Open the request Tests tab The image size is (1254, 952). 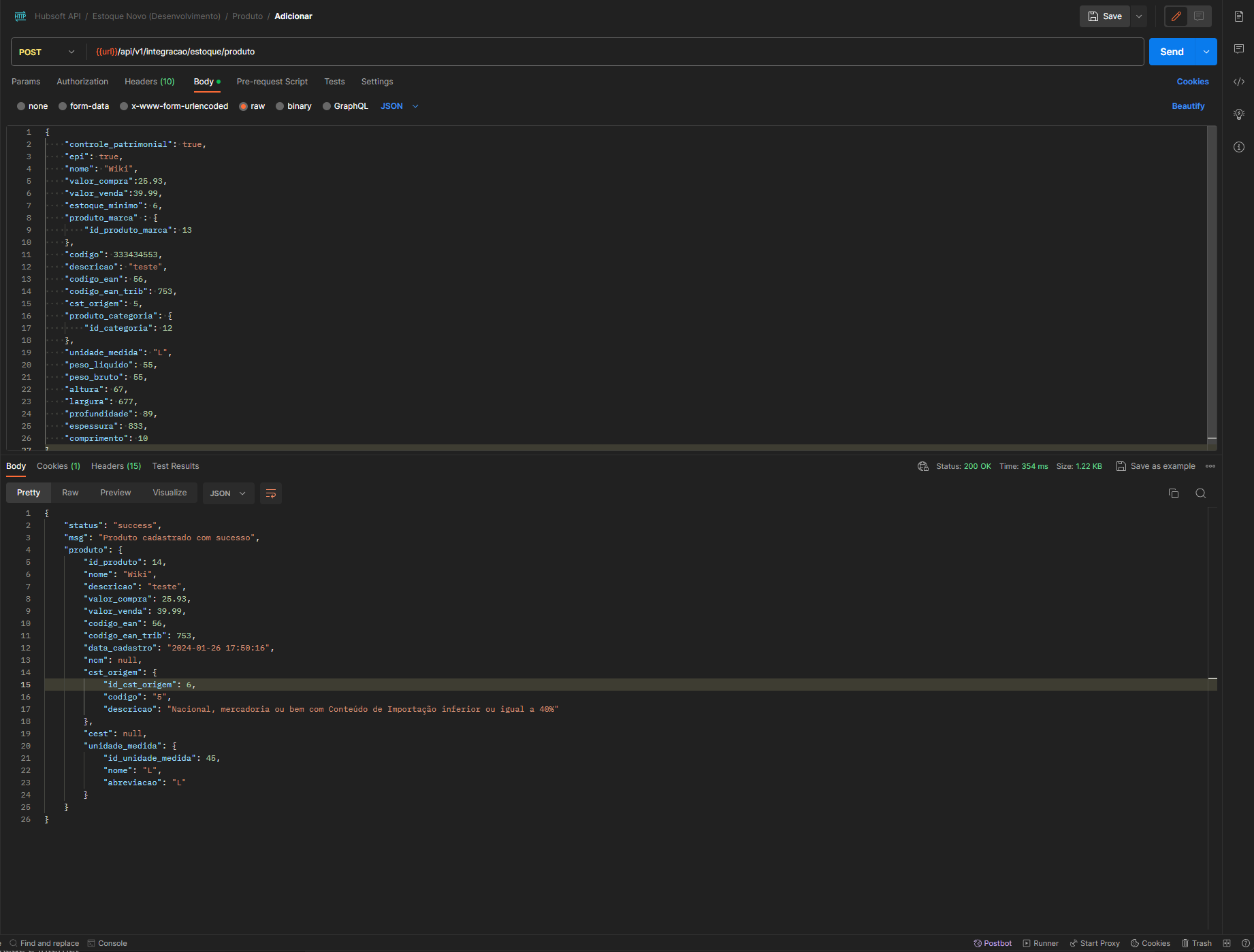(x=334, y=82)
